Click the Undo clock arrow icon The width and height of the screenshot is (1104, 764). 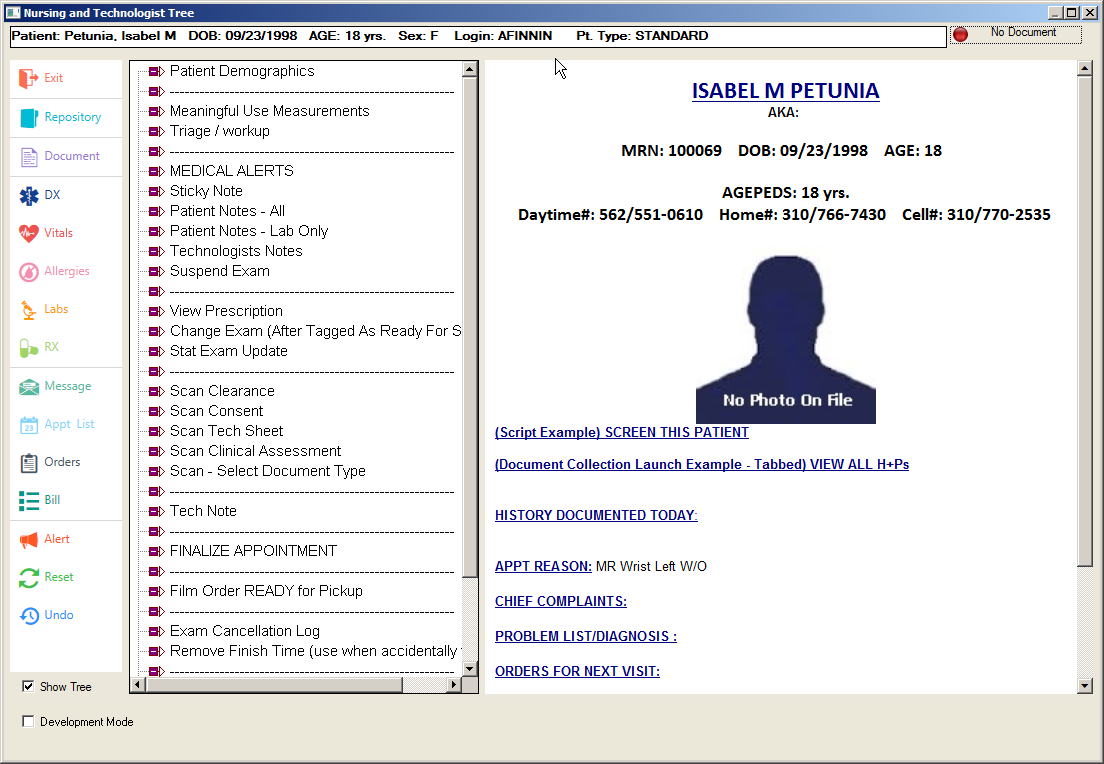pyautogui.click(x=28, y=615)
